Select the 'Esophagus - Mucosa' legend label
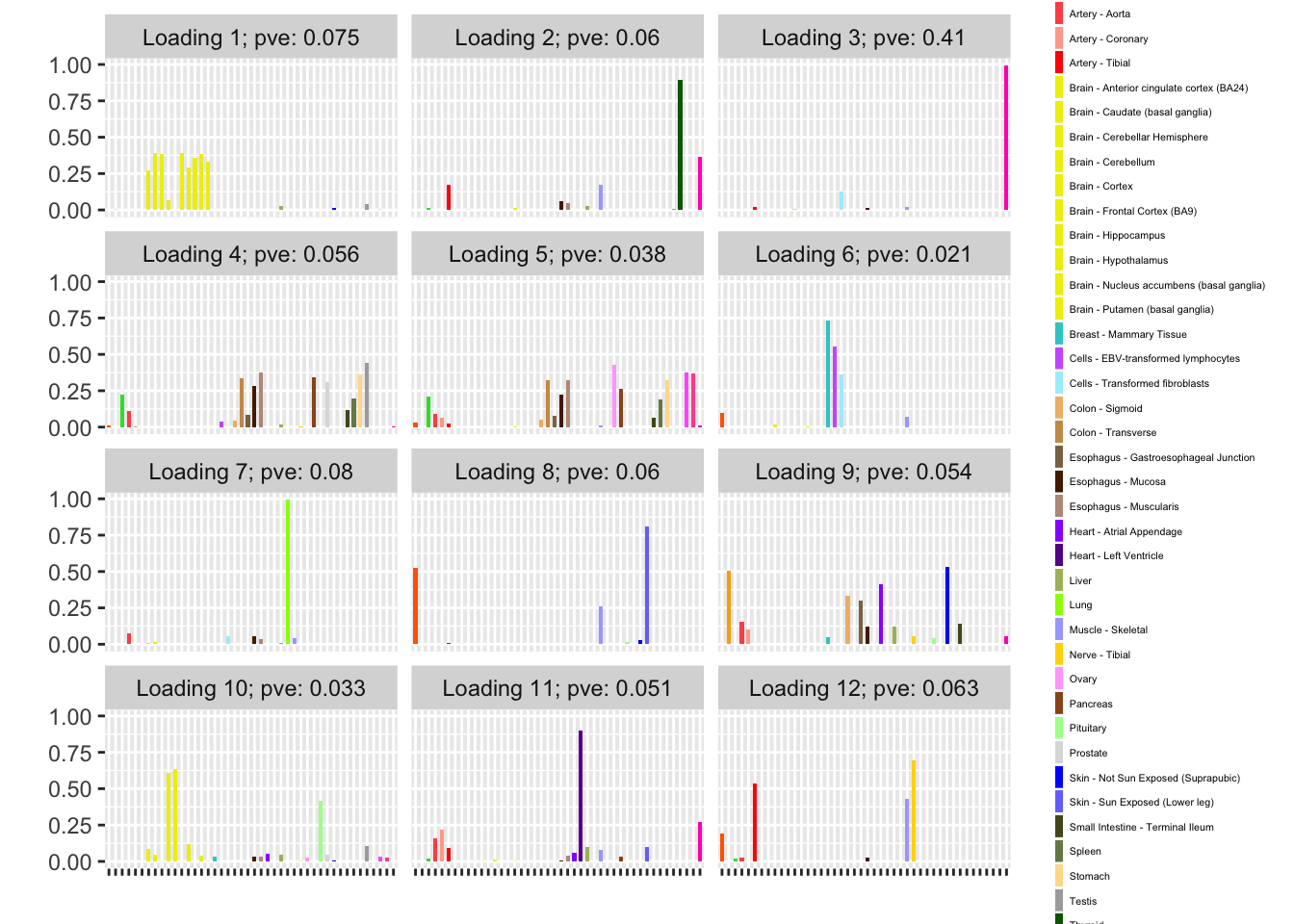 point(1117,481)
